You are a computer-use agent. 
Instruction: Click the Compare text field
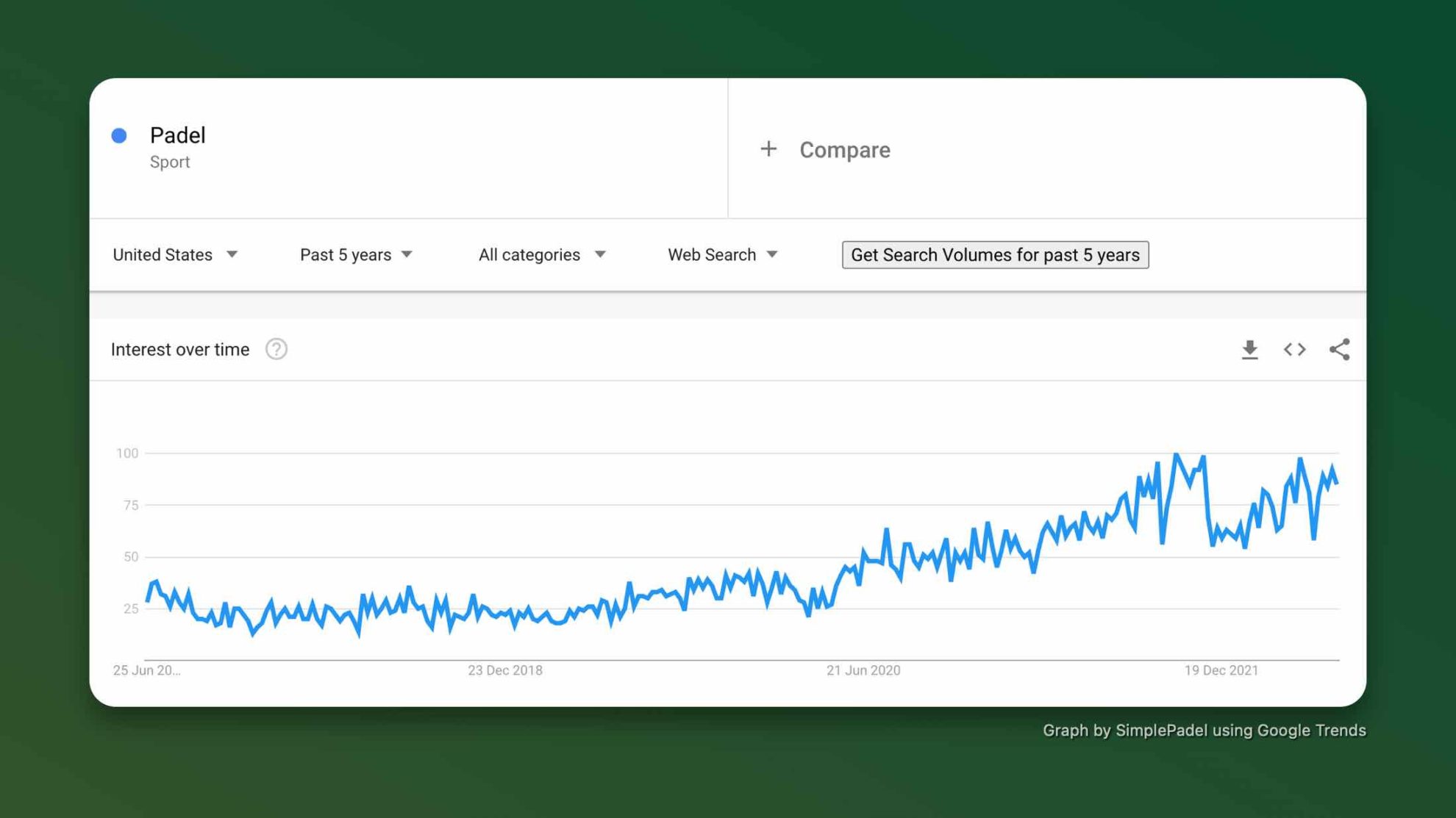click(x=845, y=150)
